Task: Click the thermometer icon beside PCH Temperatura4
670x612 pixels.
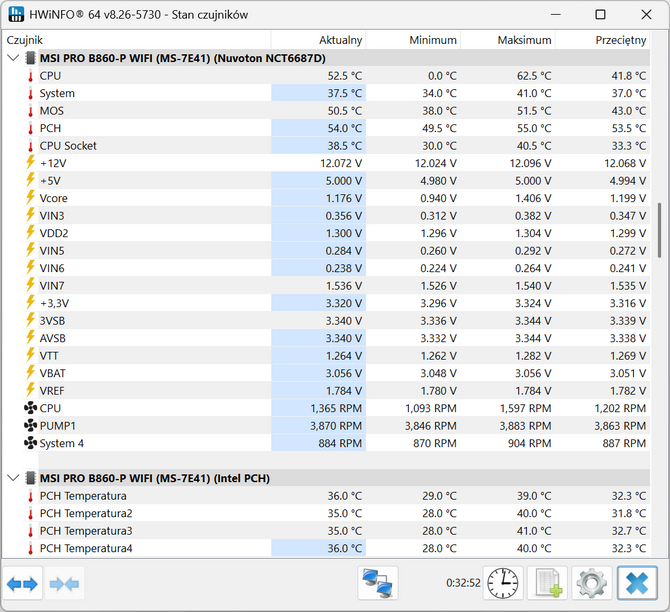Action: pos(30,548)
